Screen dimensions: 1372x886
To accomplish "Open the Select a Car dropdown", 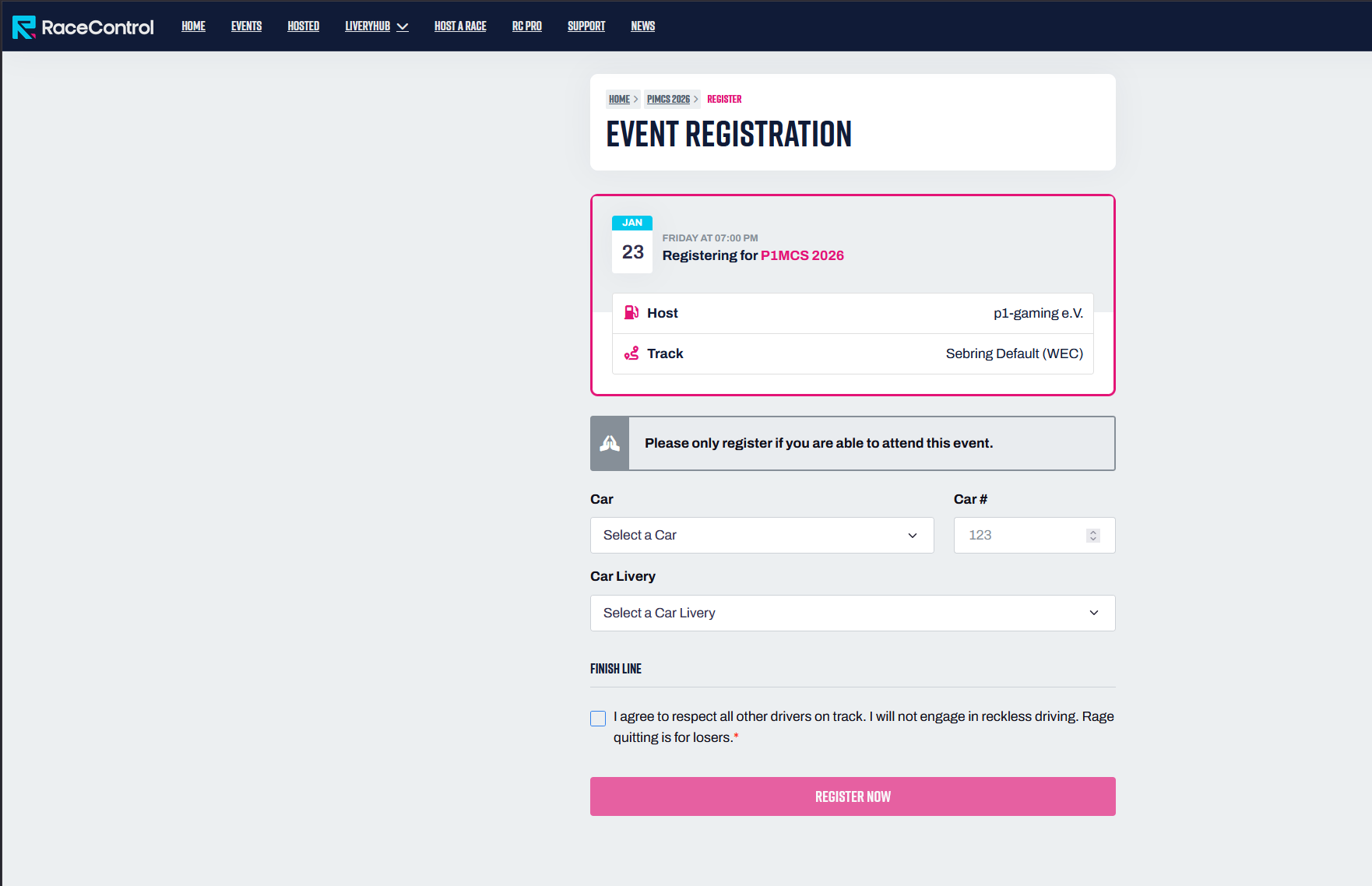I will tap(762, 536).
